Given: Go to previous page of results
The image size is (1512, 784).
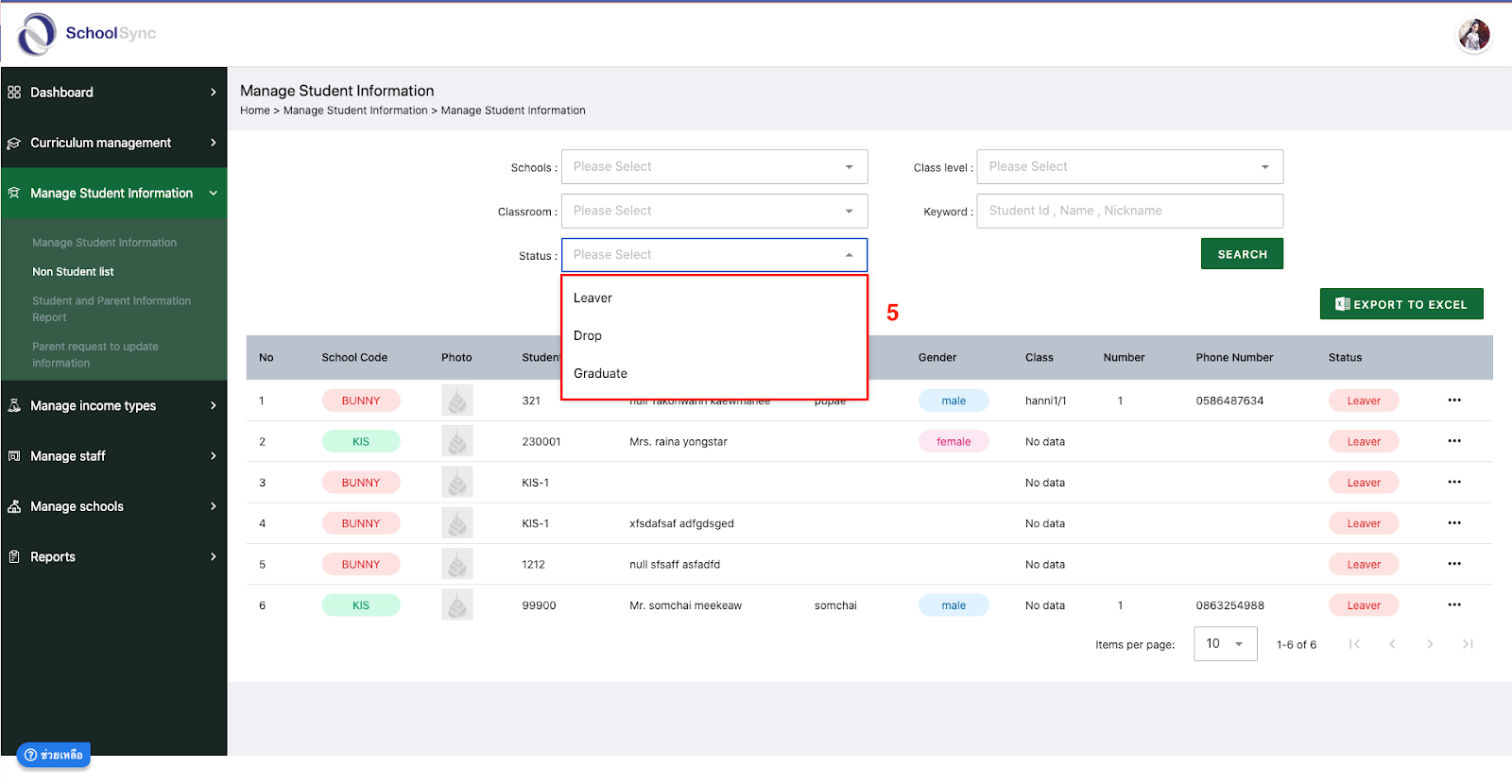Looking at the screenshot, I should 1392,644.
